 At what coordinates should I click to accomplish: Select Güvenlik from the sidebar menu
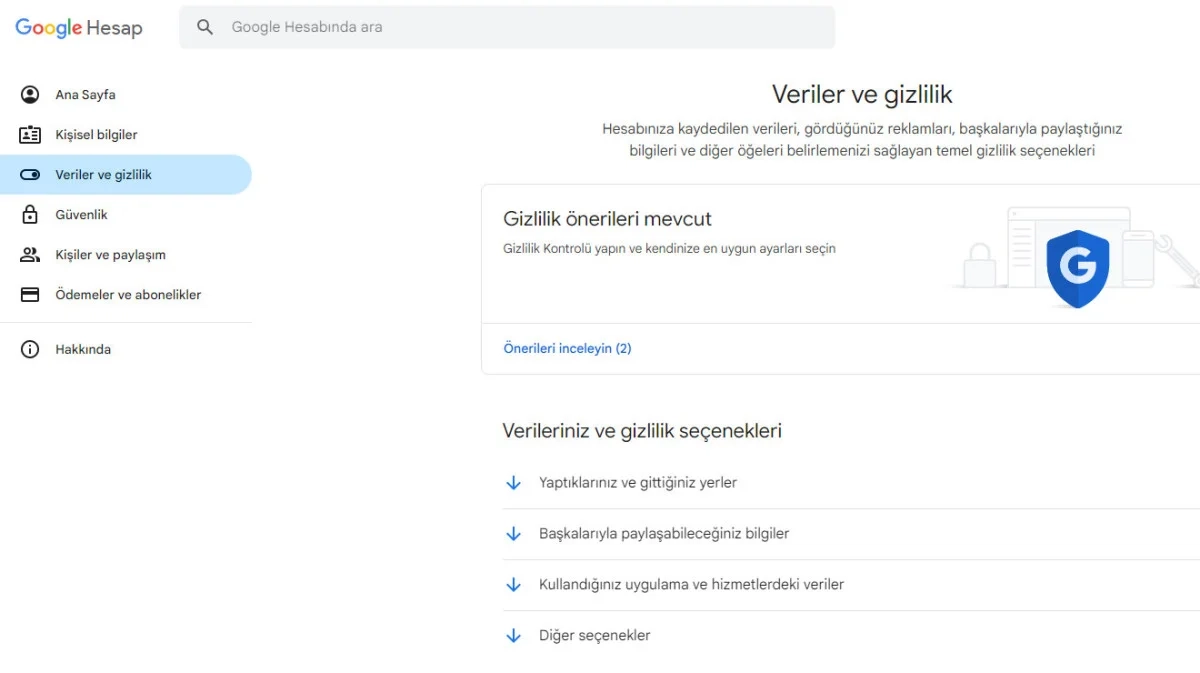[x=81, y=215]
